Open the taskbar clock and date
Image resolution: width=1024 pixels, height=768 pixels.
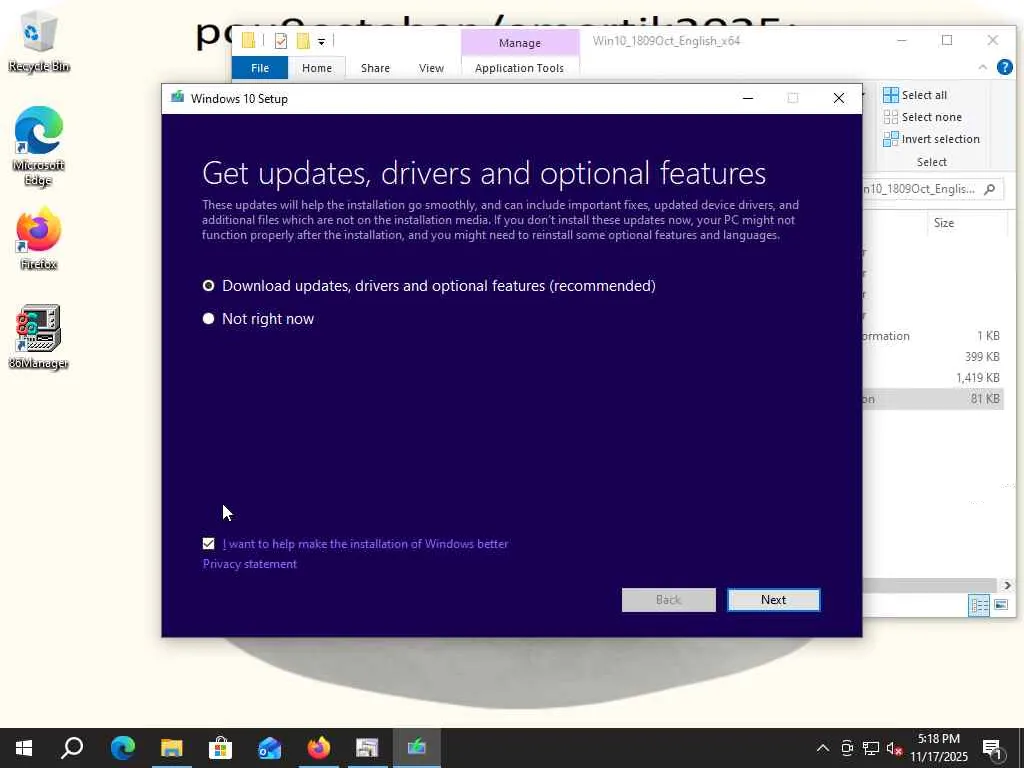[x=939, y=748]
